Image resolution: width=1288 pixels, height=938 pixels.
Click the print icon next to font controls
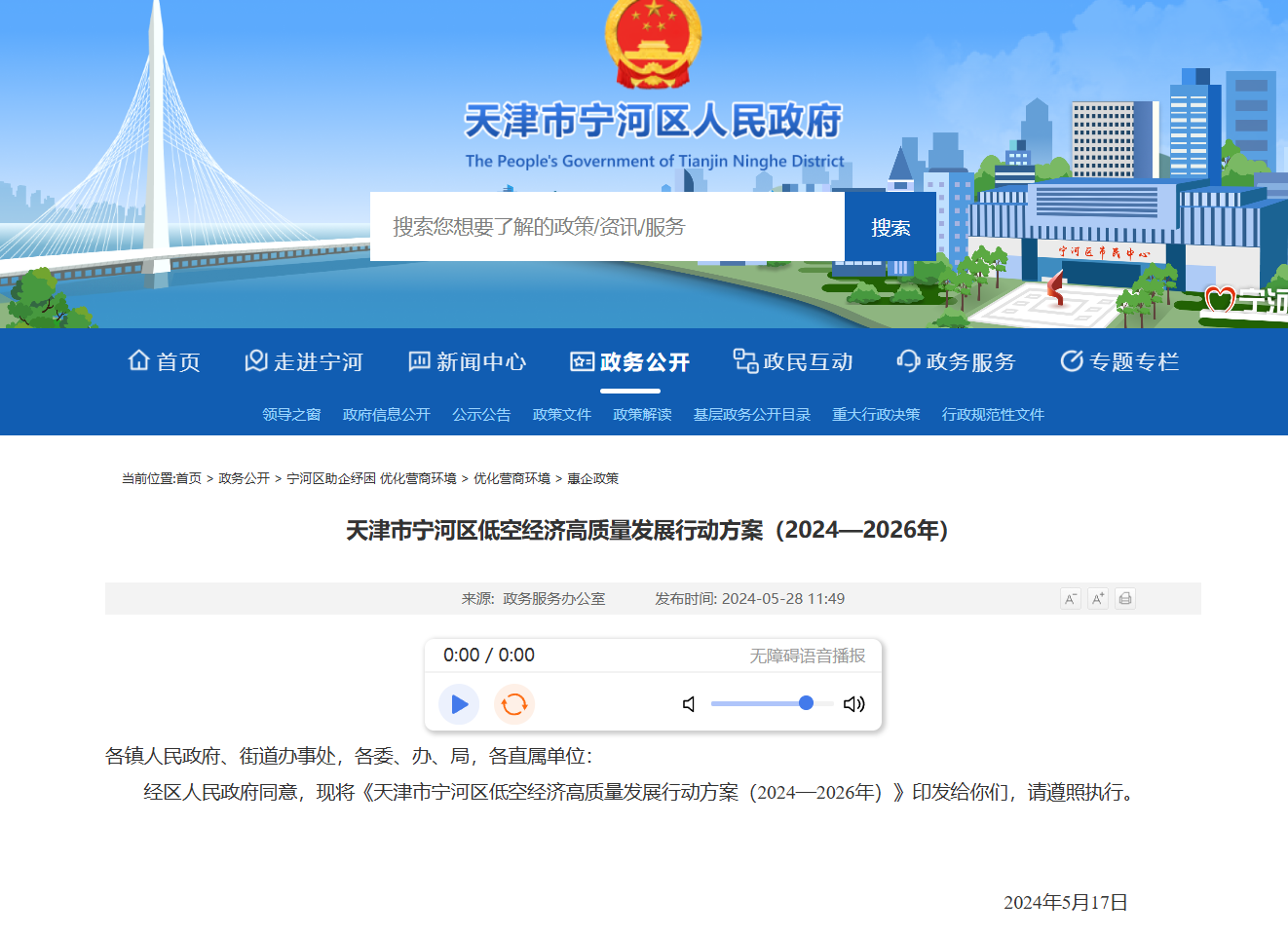(1125, 598)
